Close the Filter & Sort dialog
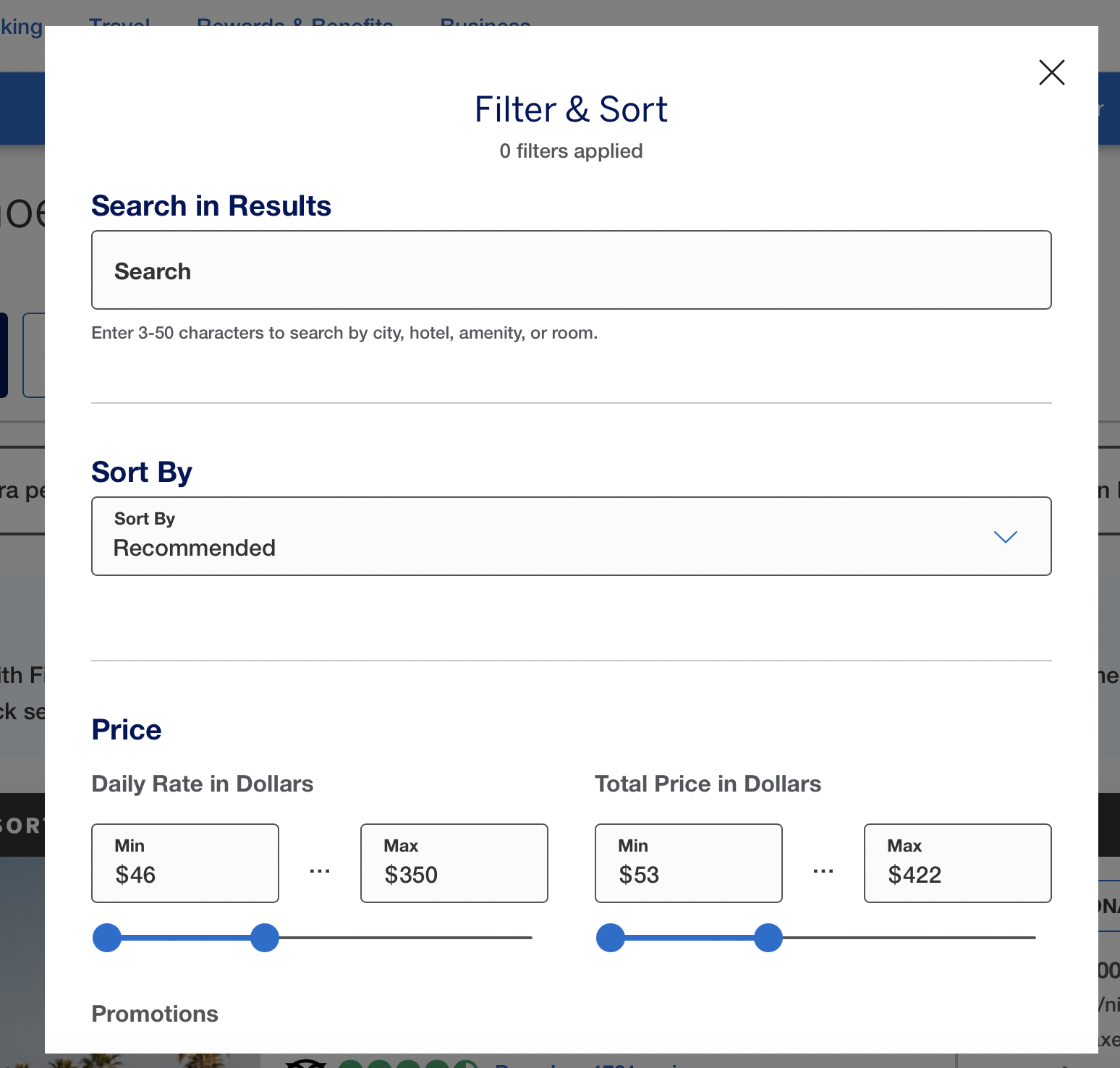The height and width of the screenshot is (1068, 1120). (1051, 72)
